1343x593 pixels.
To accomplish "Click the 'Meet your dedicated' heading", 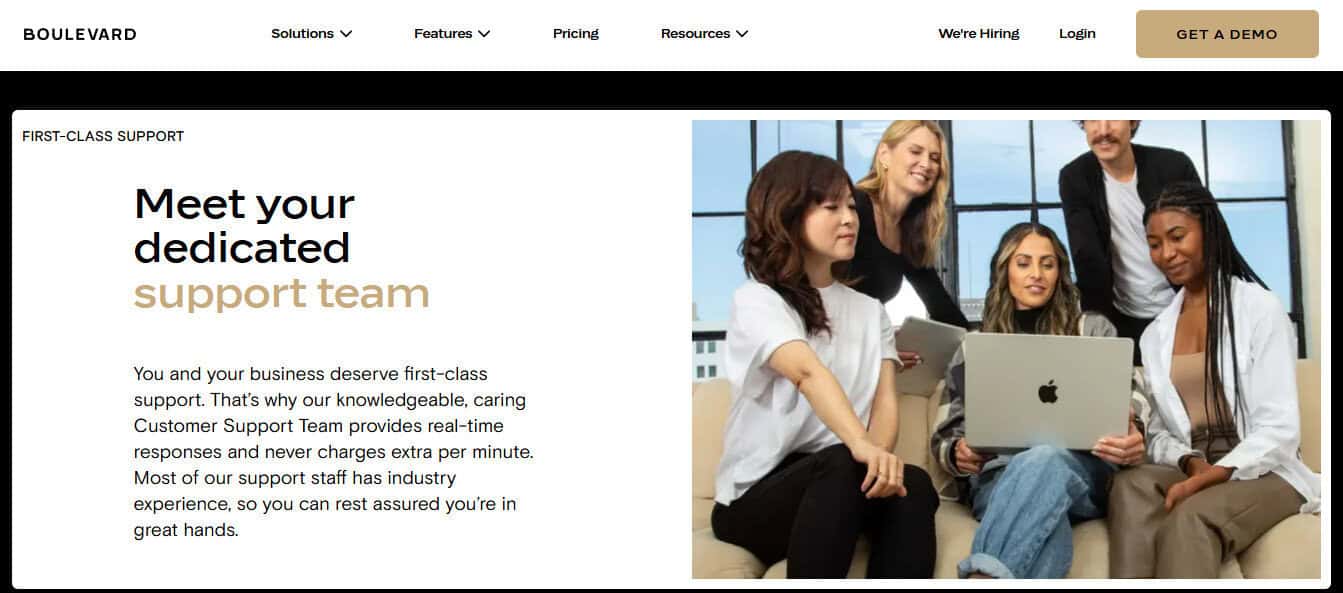I will coord(245,225).
